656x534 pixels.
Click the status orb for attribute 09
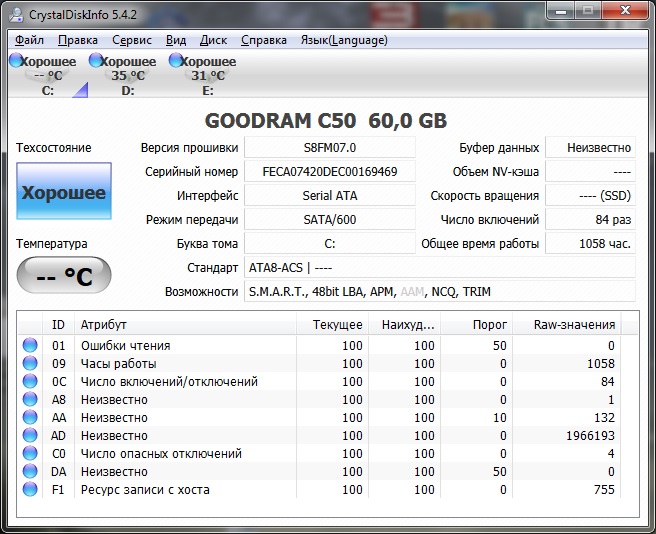point(30,363)
